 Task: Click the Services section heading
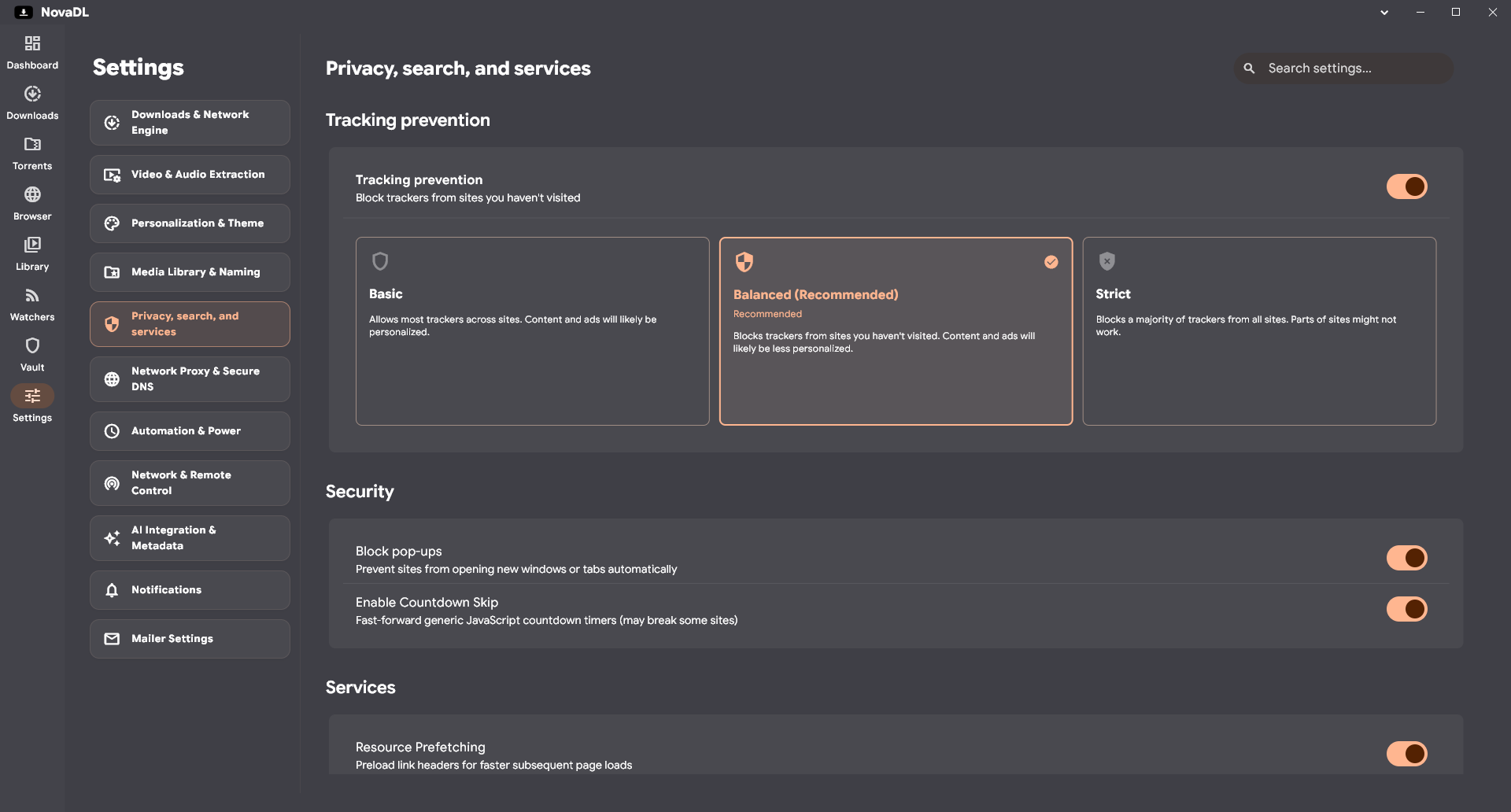360,688
